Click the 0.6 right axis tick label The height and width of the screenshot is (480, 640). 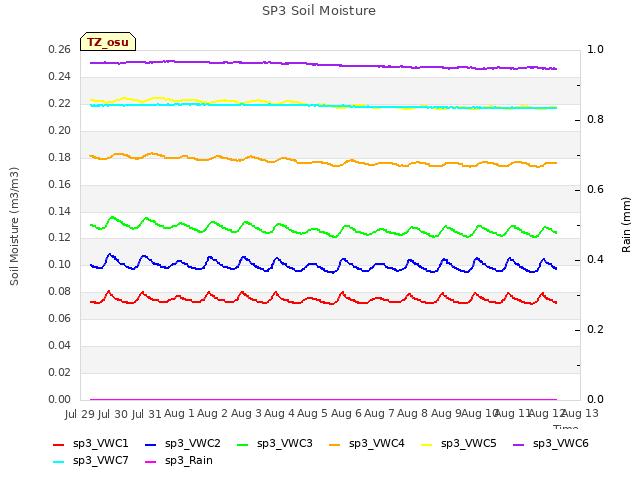(595, 189)
